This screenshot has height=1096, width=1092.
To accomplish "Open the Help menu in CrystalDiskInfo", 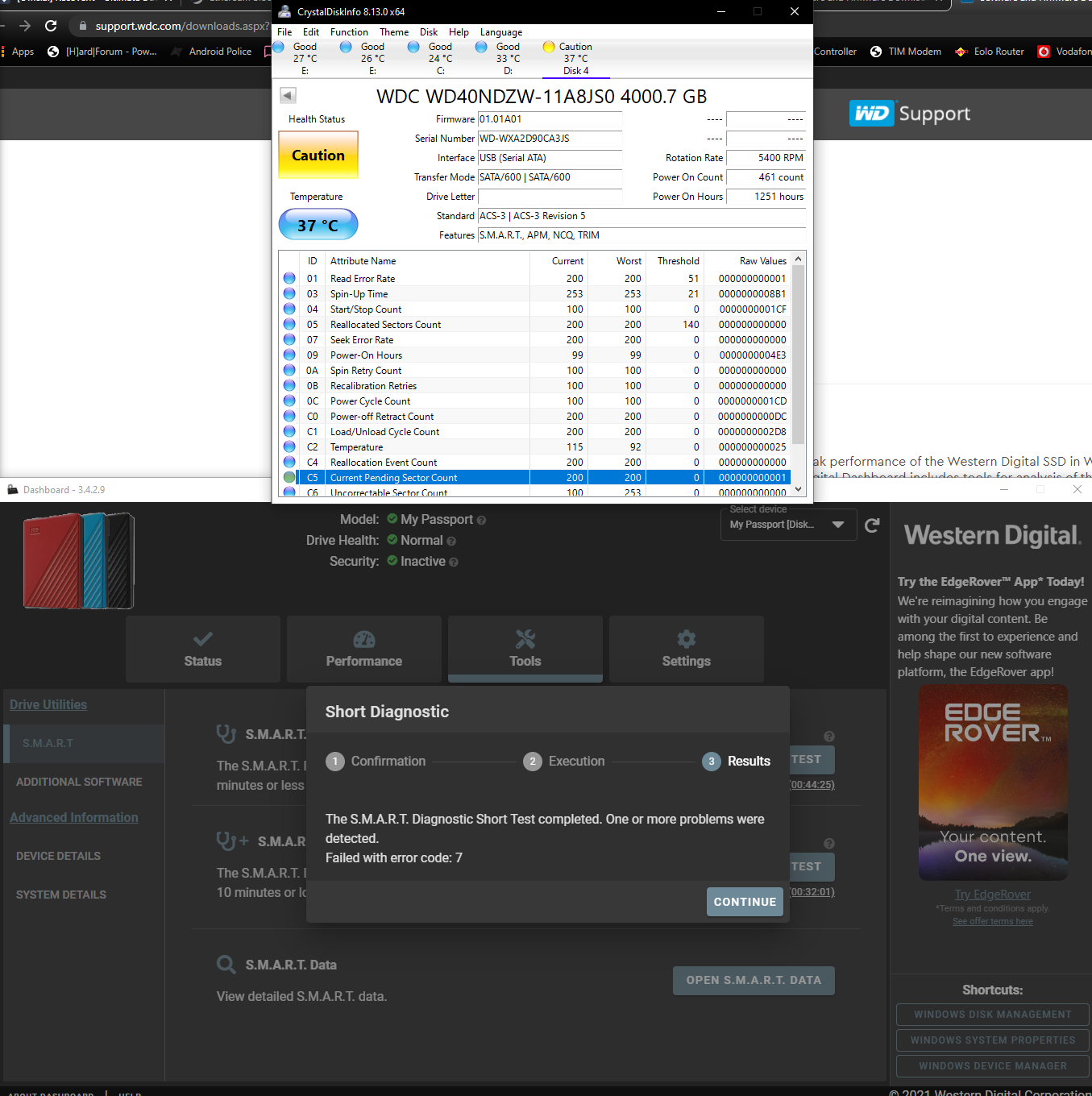I will tap(459, 32).
